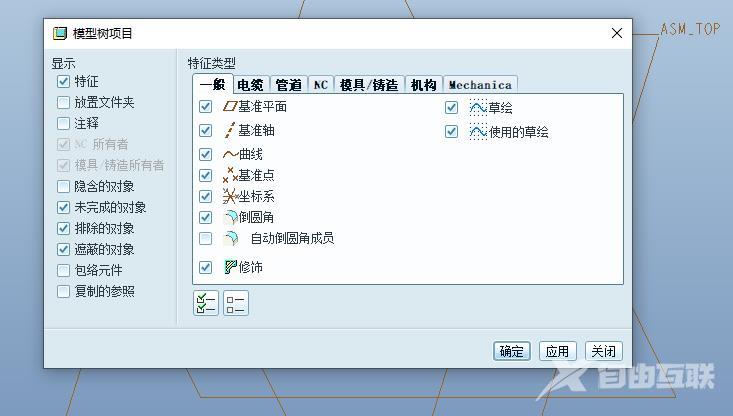This screenshot has height=416, width=733.
Task: Toggle the 遮蔽的对象 checkbox
Action: point(63,250)
